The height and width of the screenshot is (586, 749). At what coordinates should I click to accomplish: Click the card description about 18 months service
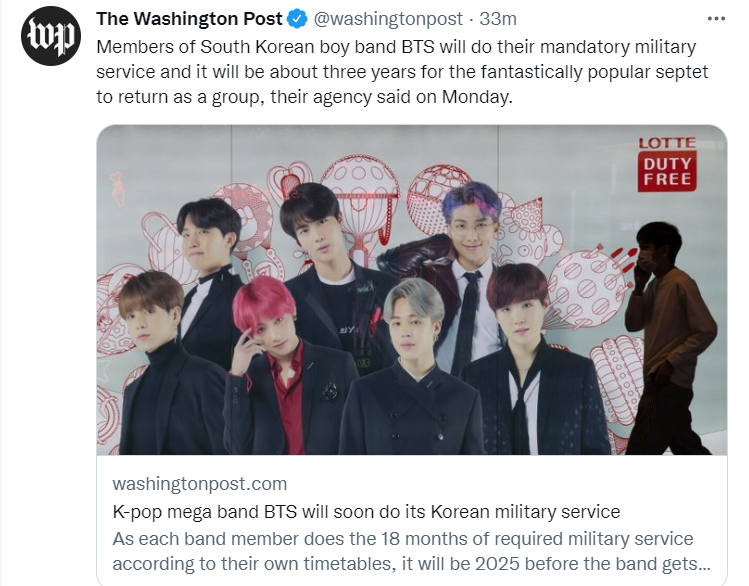click(x=412, y=551)
